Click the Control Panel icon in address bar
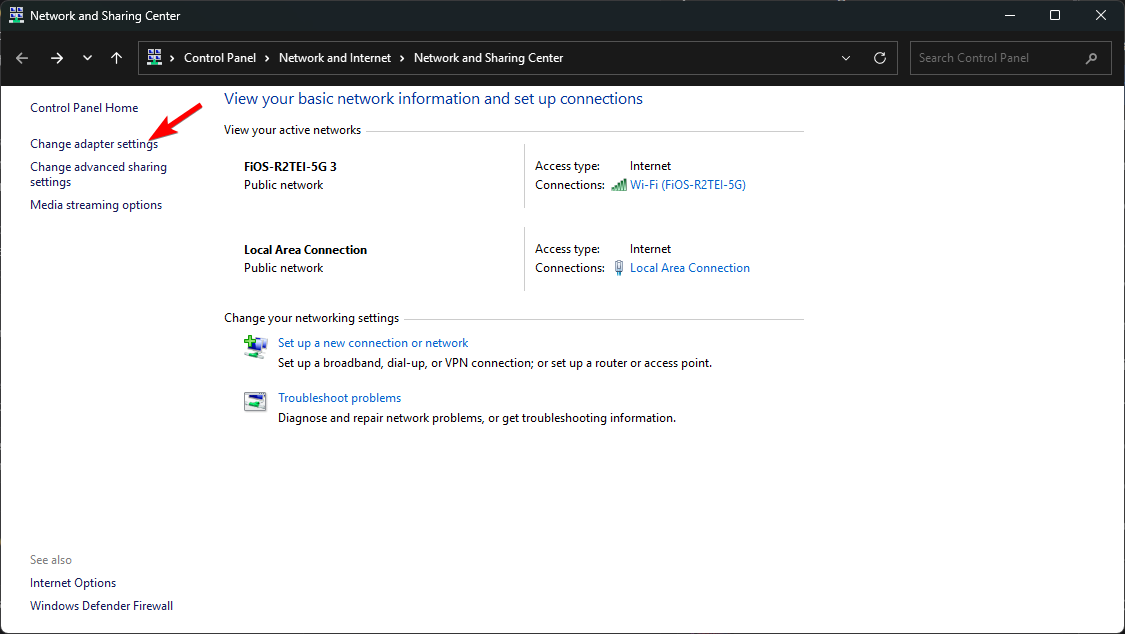 coord(155,58)
